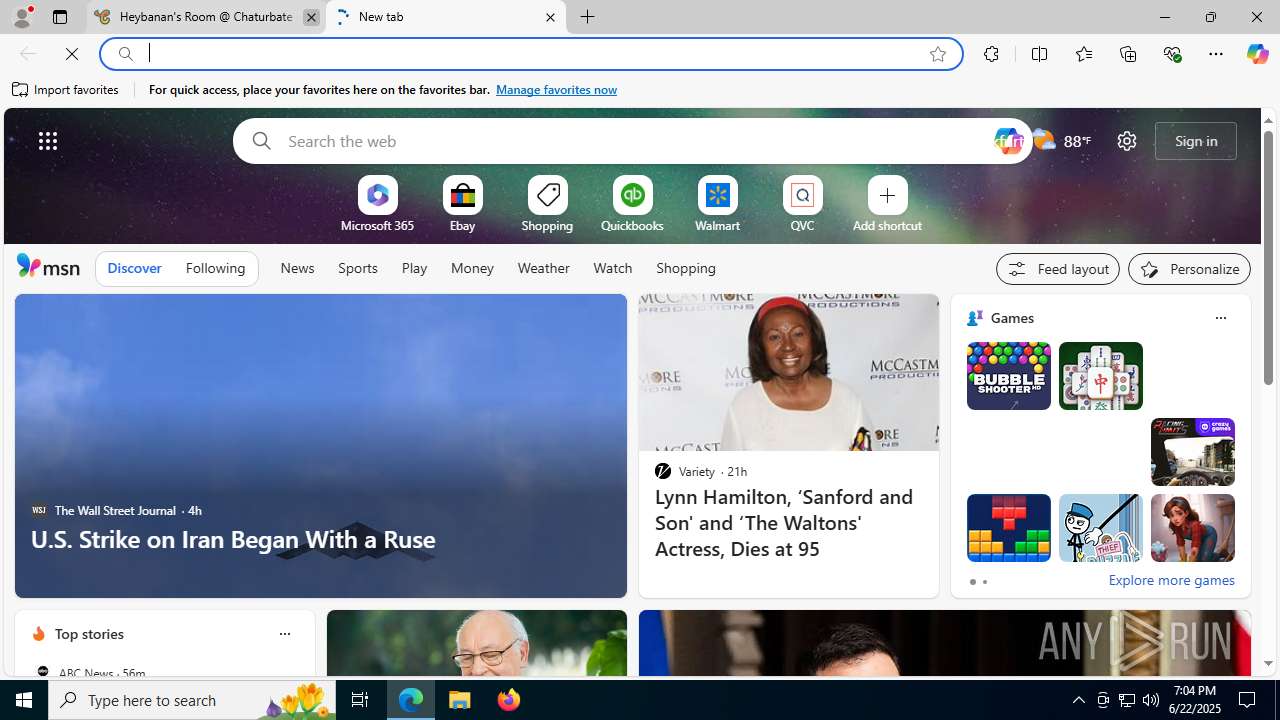Open Tab actions menu icon
This screenshot has height=720, width=1280.
pos(59,17)
